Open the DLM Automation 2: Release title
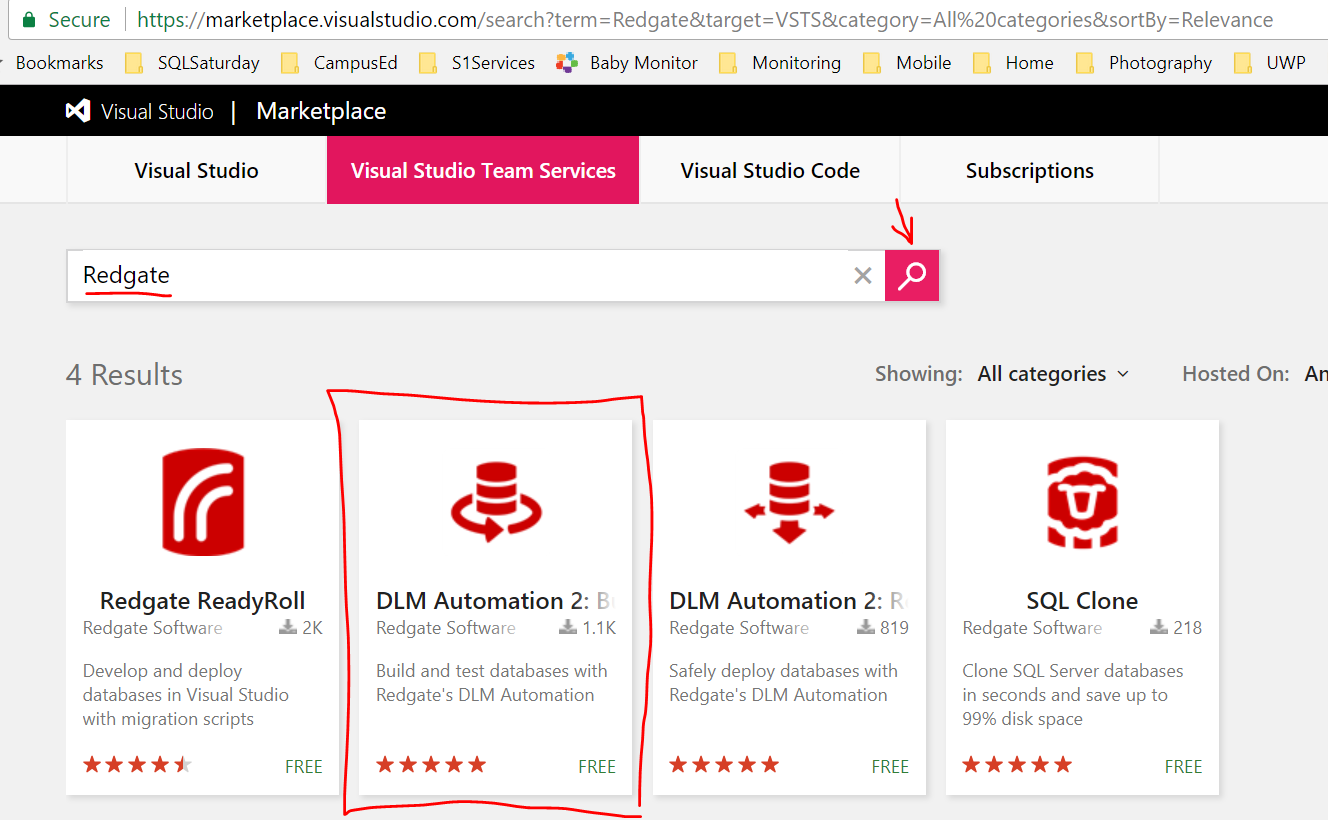Viewport: 1328px width, 820px height. click(x=788, y=601)
